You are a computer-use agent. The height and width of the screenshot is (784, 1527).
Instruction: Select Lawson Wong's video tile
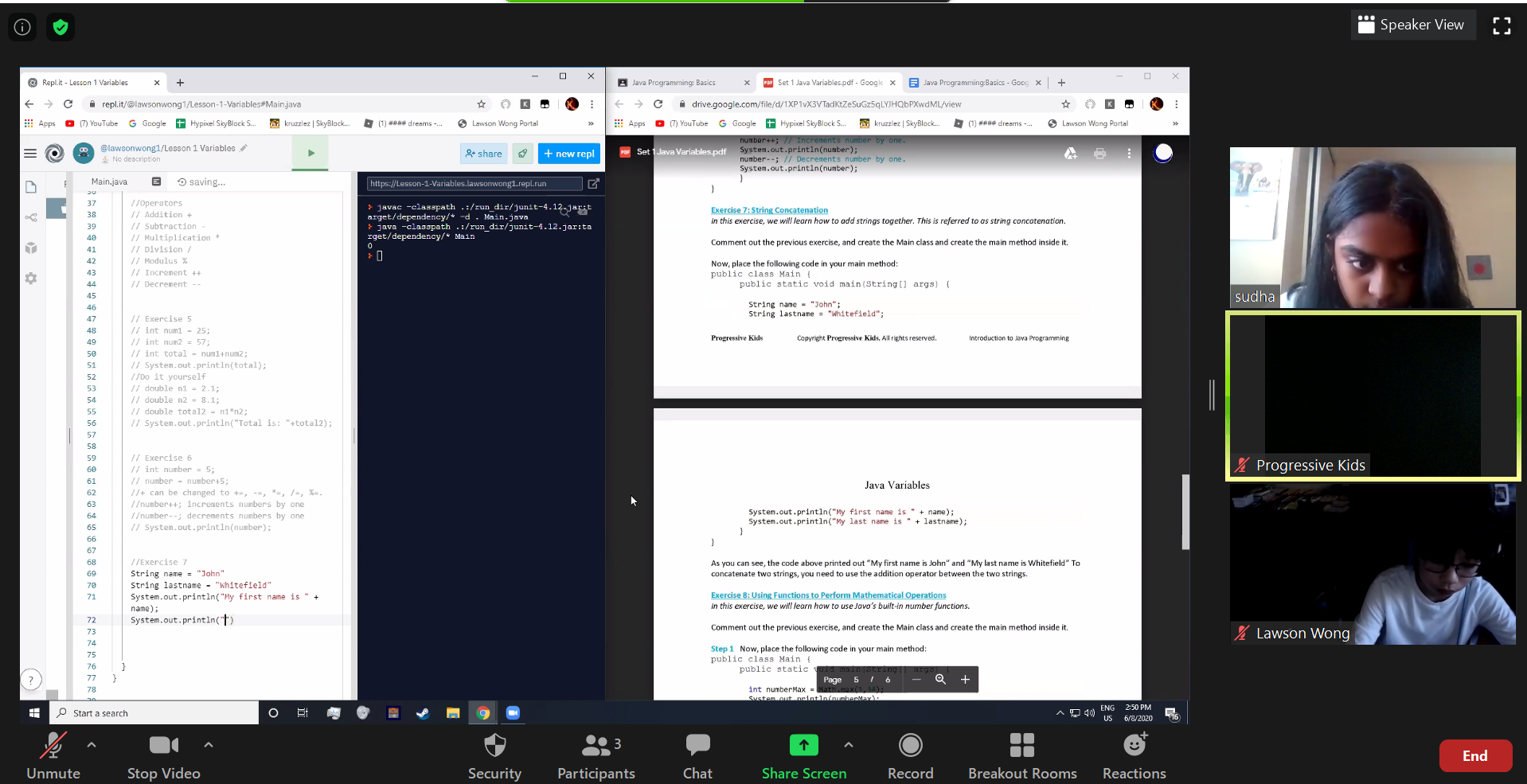[x=1372, y=564]
